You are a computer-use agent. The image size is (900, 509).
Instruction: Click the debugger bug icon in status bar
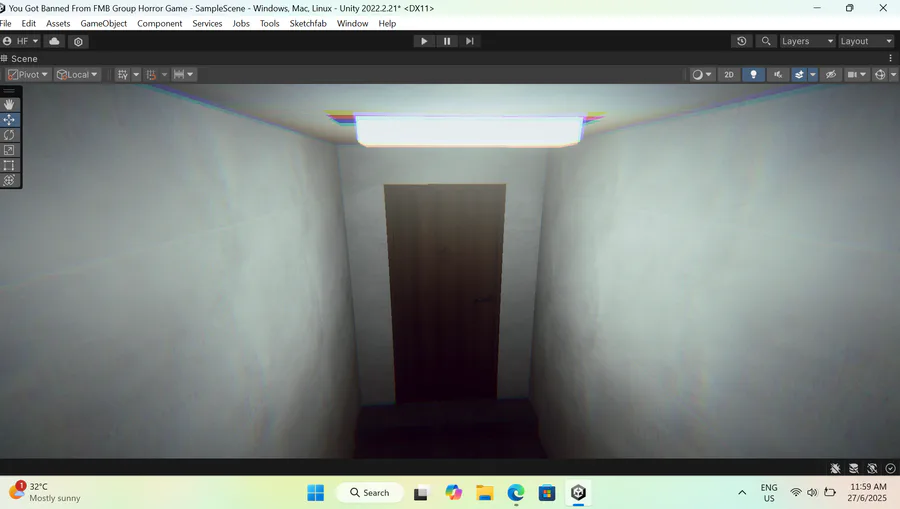pos(835,468)
